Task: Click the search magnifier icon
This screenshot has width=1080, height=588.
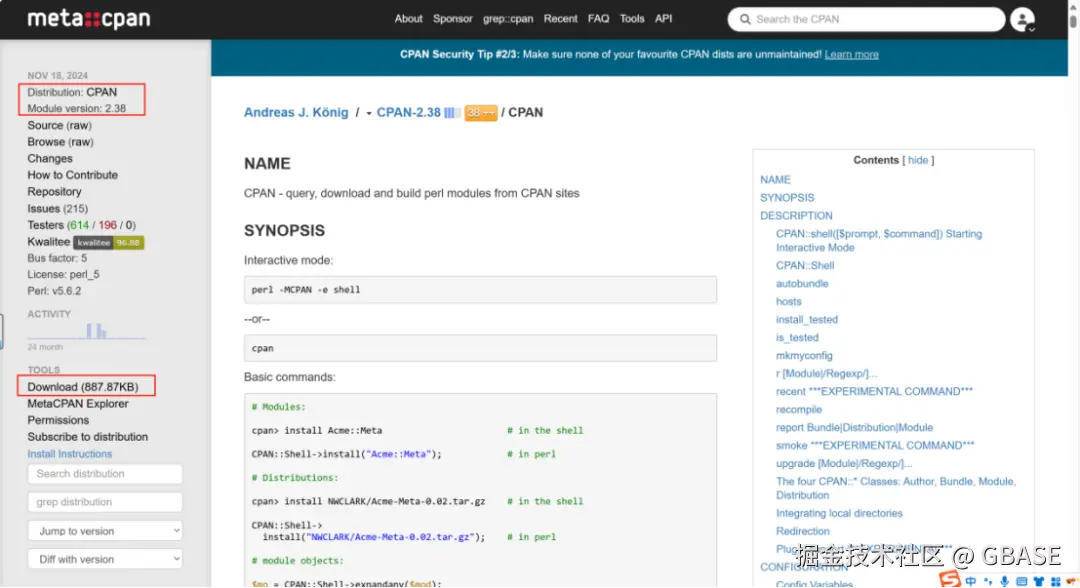Action: pyautogui.click(x=745, y=19)
